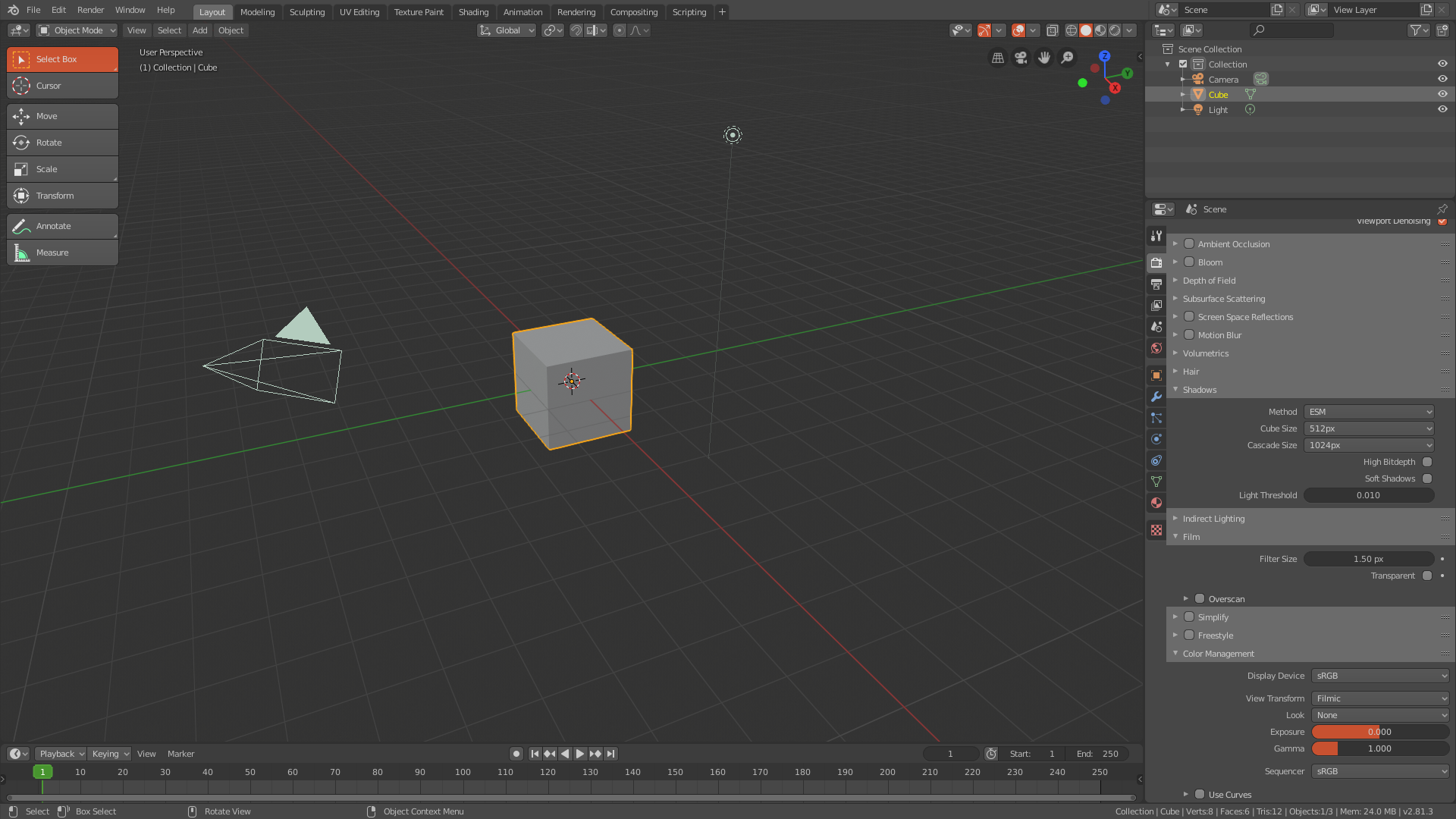Hide the Light object in the outliner
Image resolution: width=1456 pixels, height=819 pixels.
[x=1442, y=108]
